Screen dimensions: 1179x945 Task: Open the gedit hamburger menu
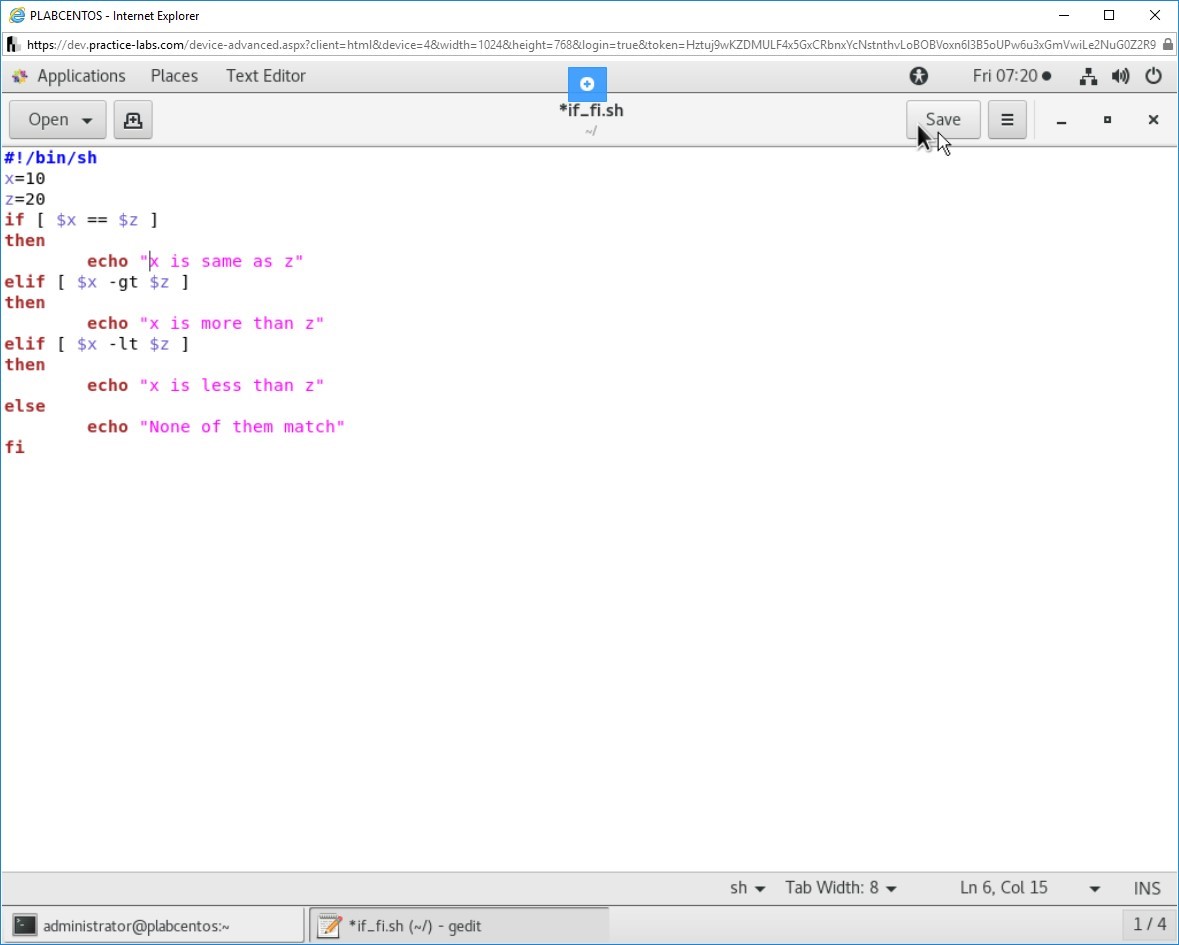[x=1007, y=120]
